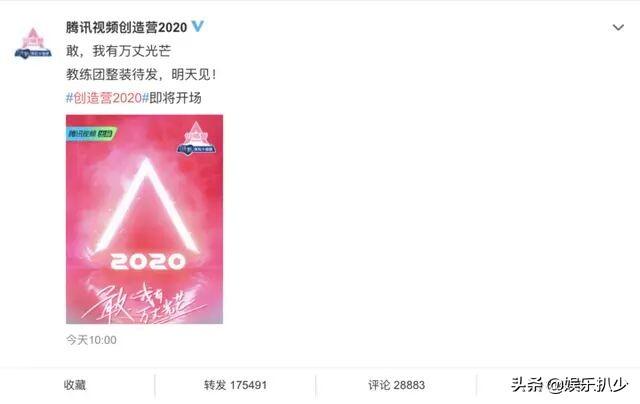Expand the post options chevron menu
Screen dimensions: 640x404
click(x=618, y=28)
